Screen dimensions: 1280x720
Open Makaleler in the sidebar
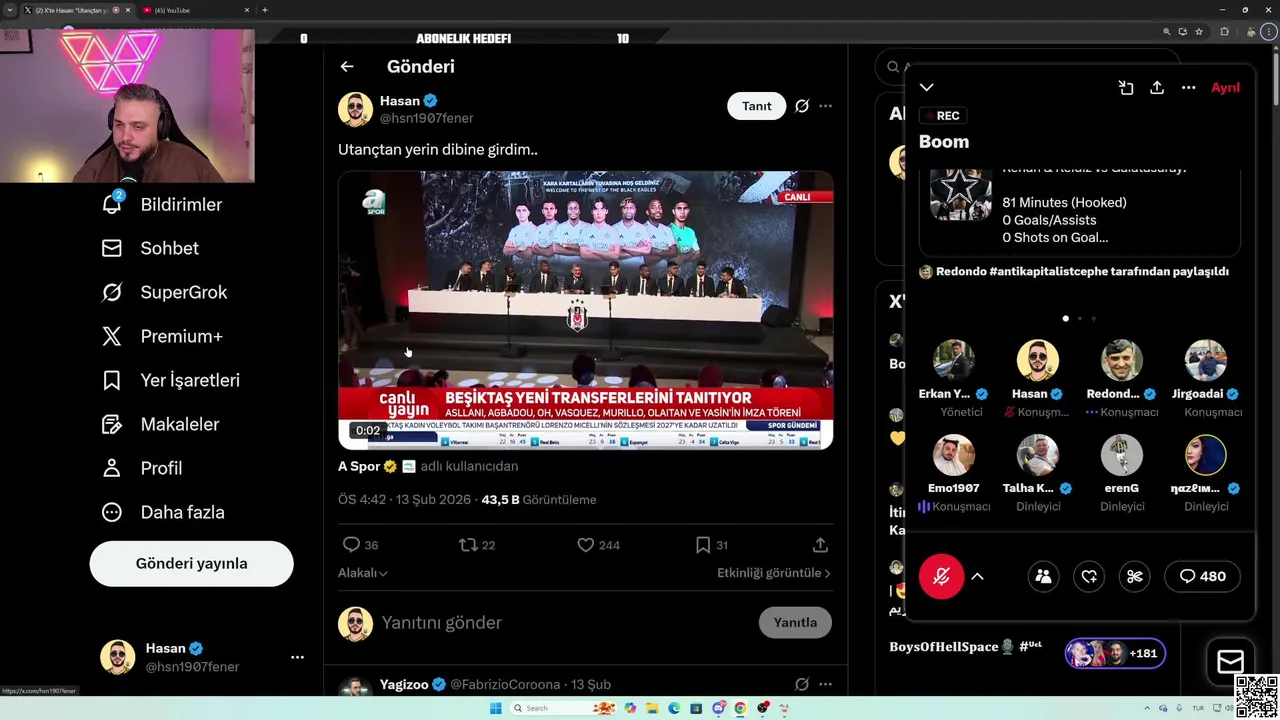[x=160, y=424]
